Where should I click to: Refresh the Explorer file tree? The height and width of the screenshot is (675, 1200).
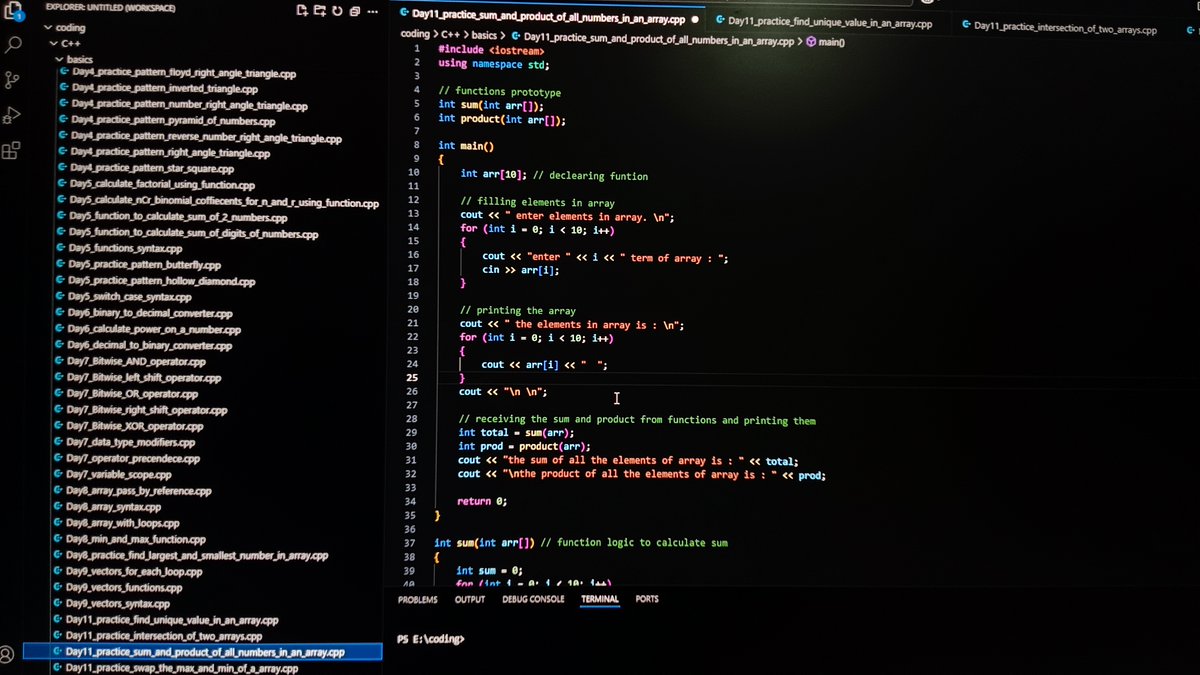coord(337,11)
